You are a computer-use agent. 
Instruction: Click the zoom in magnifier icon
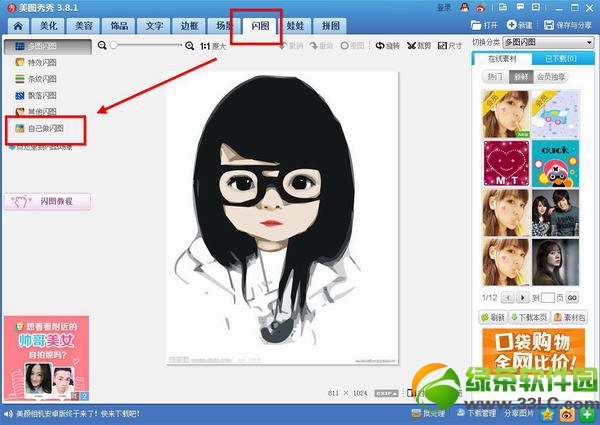tap(189, 46)
